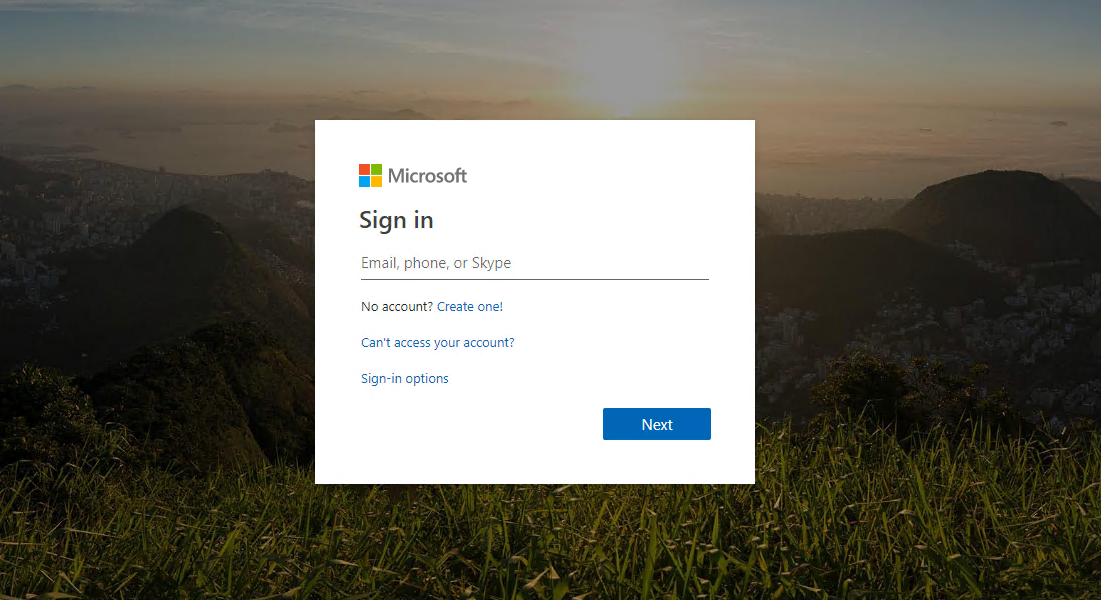Open the Create one! account link
Screen dimensions: 1101x600
(470, 306)
